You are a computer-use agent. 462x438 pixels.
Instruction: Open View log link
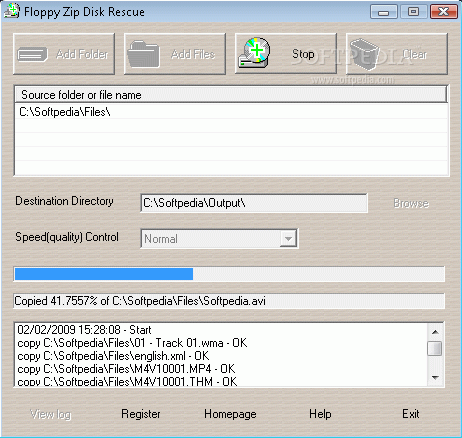pyautogui.click(x=51, y=414)
